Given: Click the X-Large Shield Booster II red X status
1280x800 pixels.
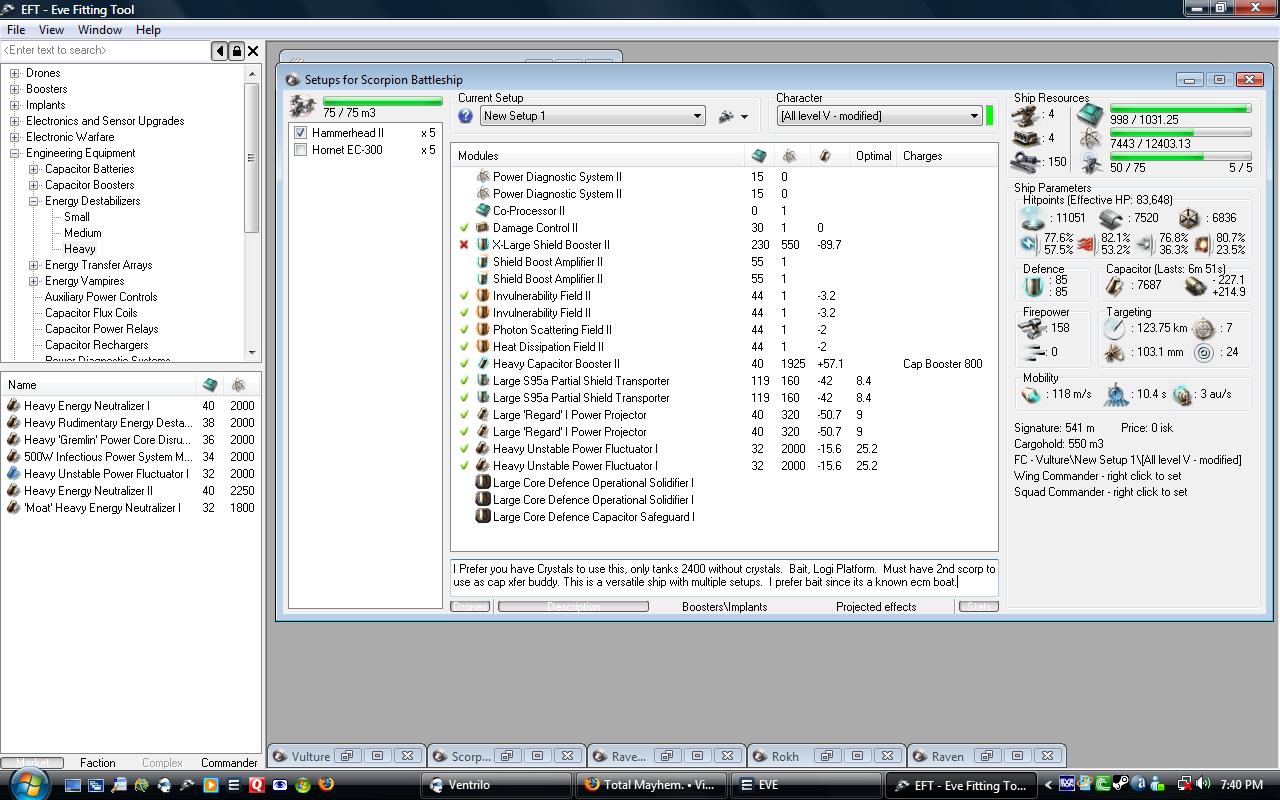Looking at the screenshot, I should click(464, 245).
